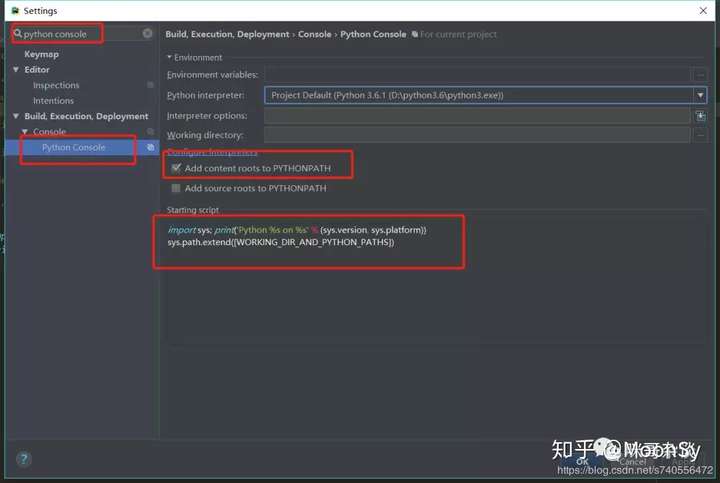
Task: Enable Add source roots to PYTHONPATH
Action: (176, 188)
